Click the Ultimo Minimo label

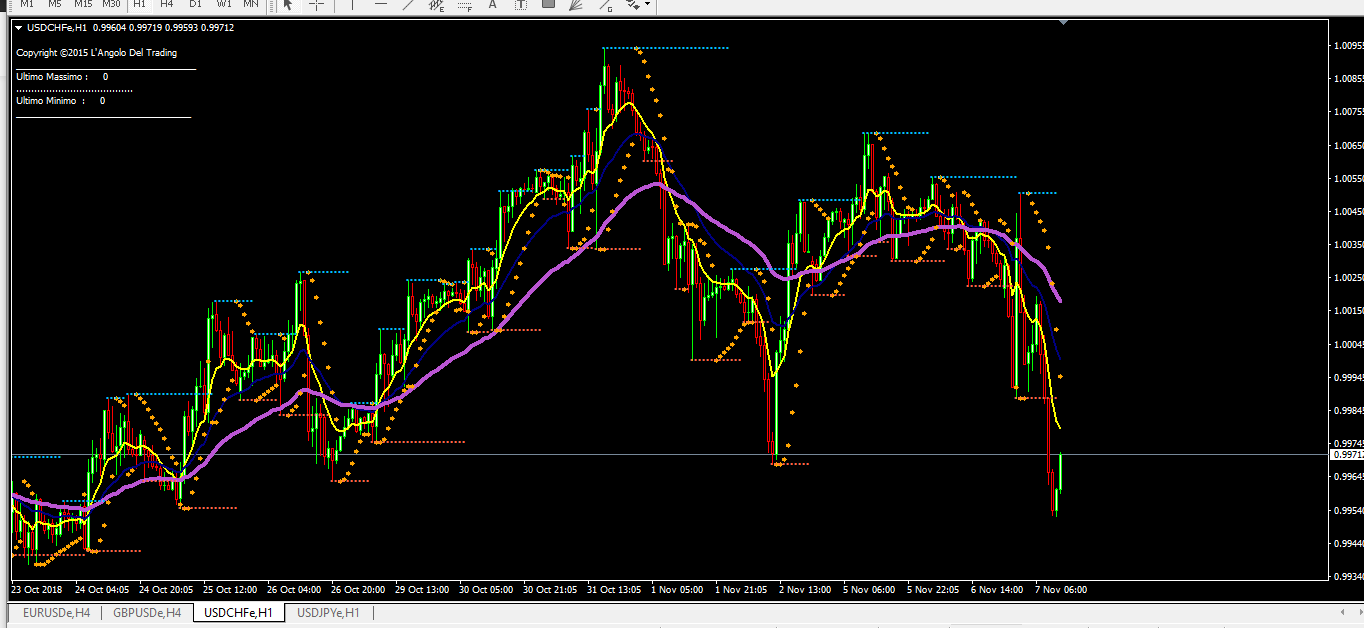(50, 101)
